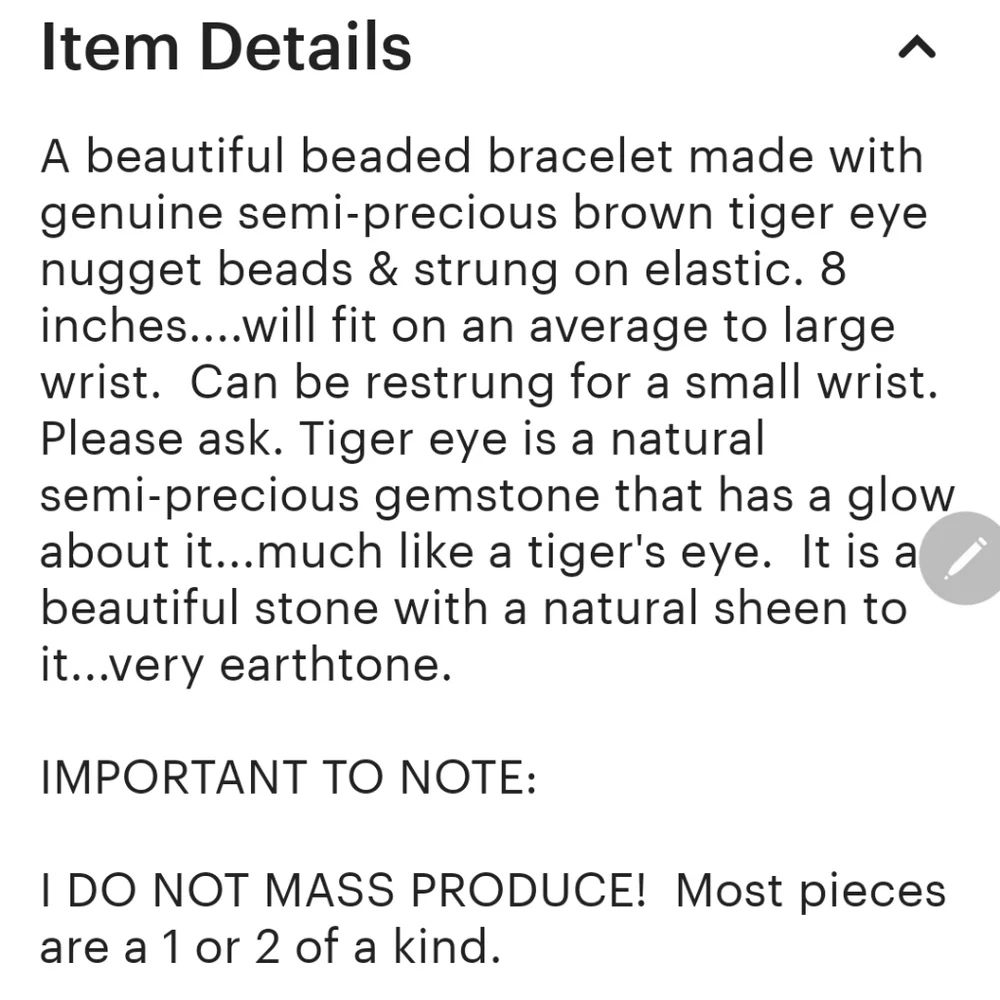Click the "IMPORTANT TO NOTE:" line

point(288,778)
